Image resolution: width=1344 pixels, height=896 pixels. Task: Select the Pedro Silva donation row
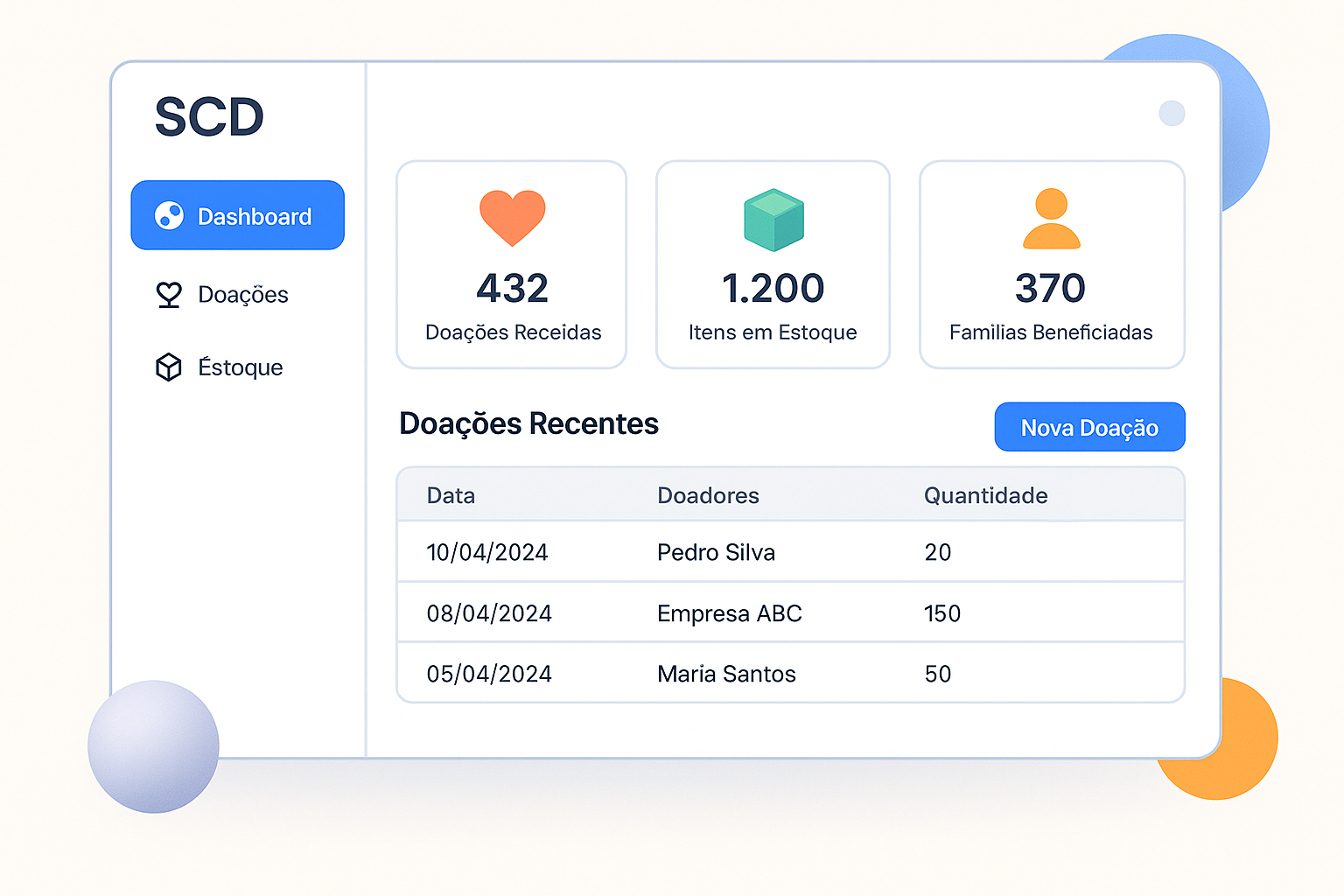coord(716,552)
